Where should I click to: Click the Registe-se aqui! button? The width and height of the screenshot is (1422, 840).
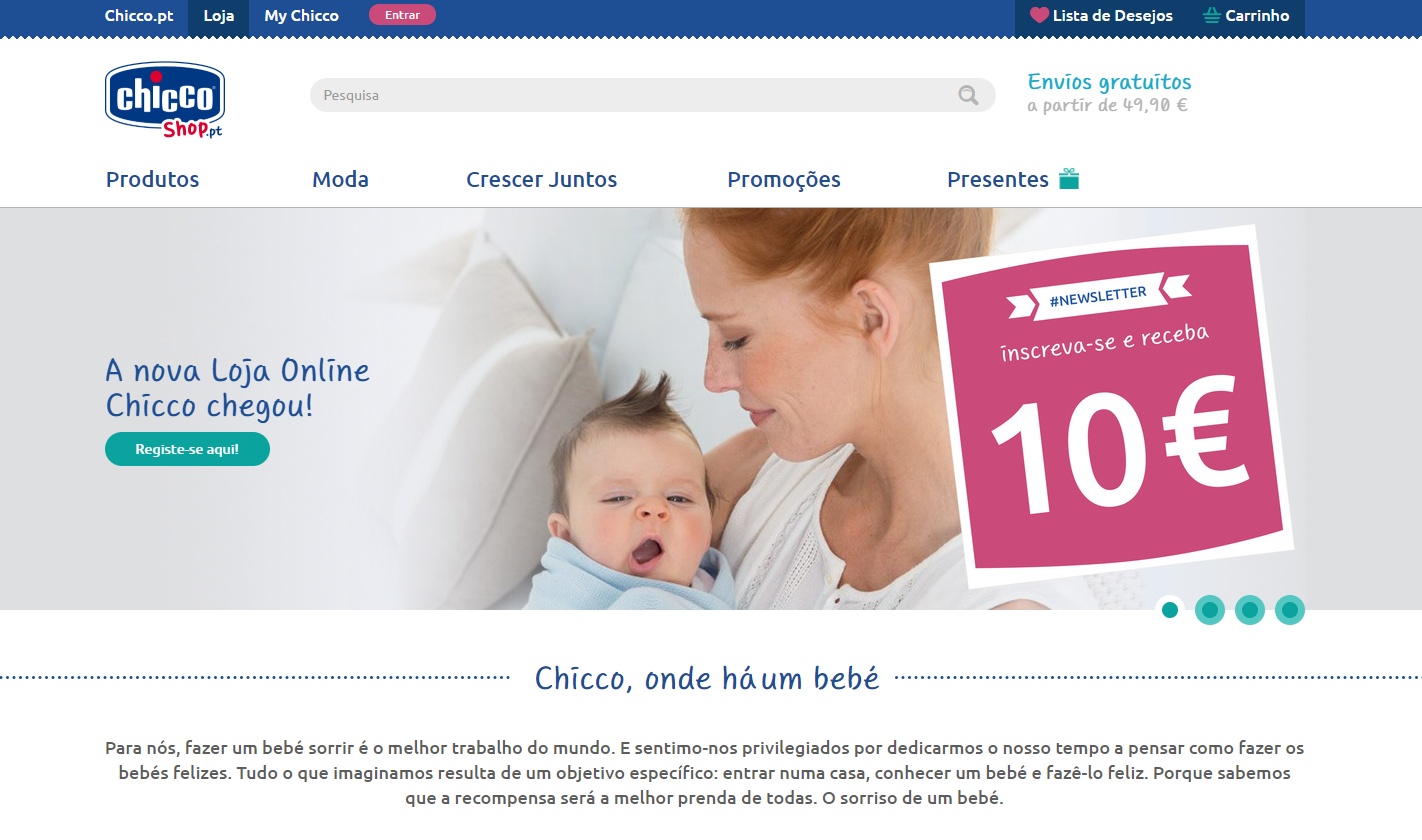[x=187, y=449]
